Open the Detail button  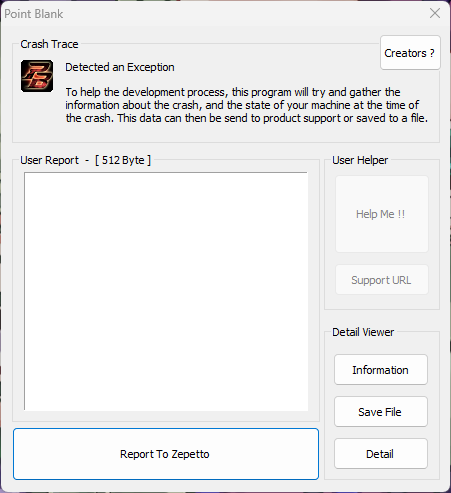tap(381, 454)
